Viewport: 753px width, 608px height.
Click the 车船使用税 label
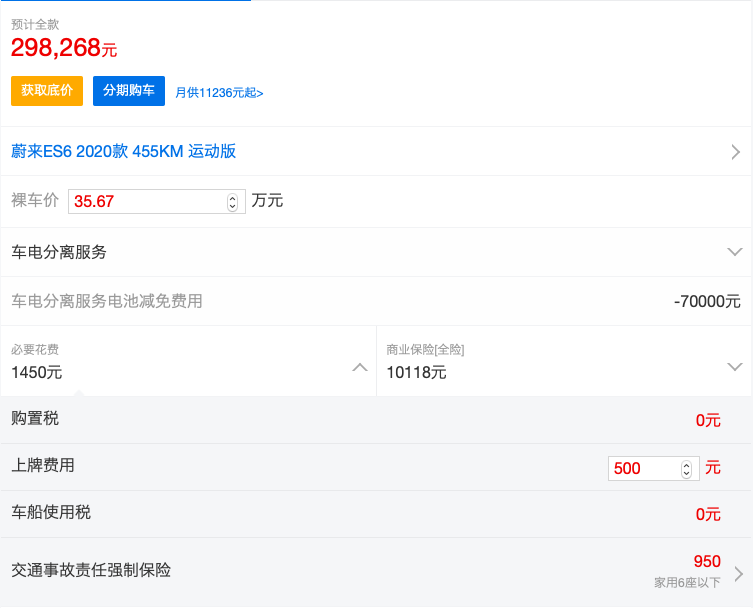click(x=51, y=512)
